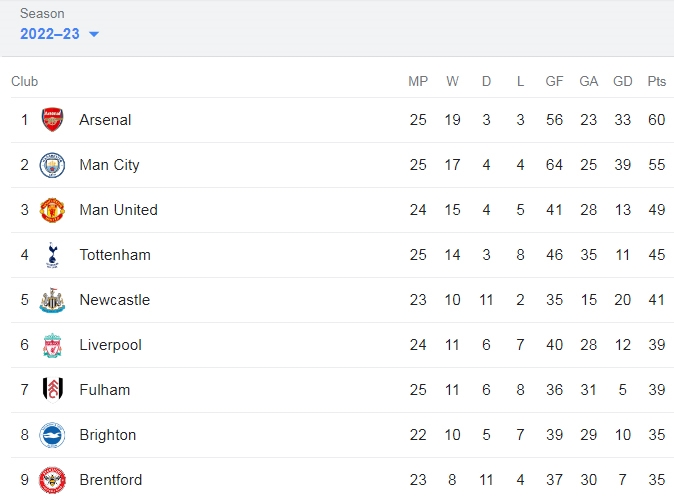Select the Newcastle team name
Viewport: 674px width, 500px height.
click(115, 300)
